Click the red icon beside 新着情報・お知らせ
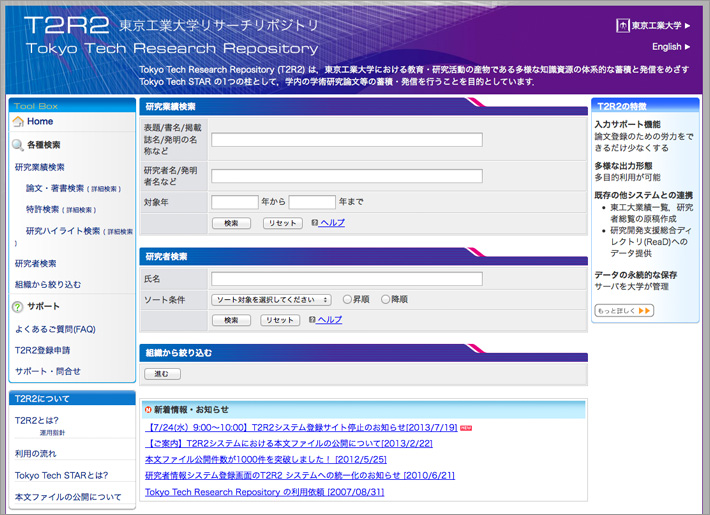 coord(148,410)
